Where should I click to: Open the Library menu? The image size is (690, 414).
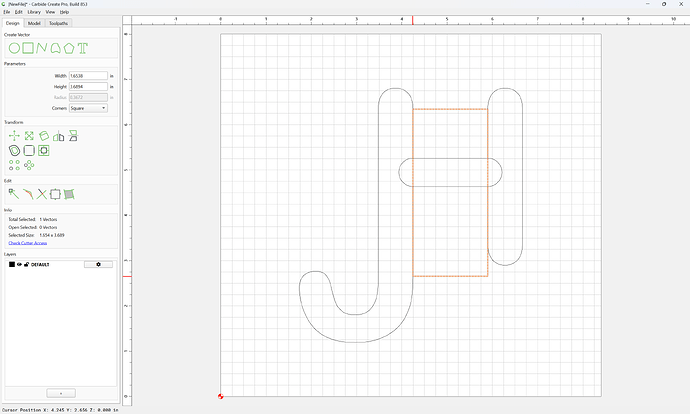click(34, 12)
